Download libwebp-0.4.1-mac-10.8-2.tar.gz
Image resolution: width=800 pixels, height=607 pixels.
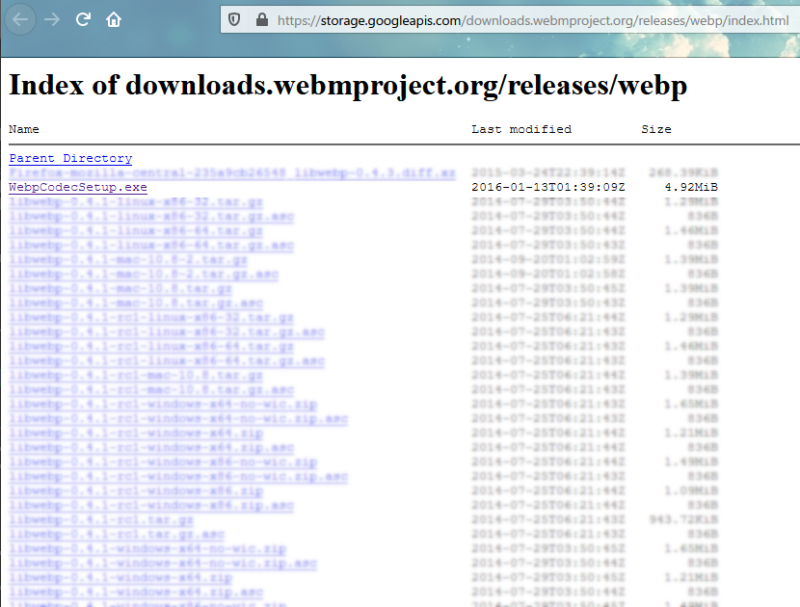pyautogui.click(x=128, y=260)
